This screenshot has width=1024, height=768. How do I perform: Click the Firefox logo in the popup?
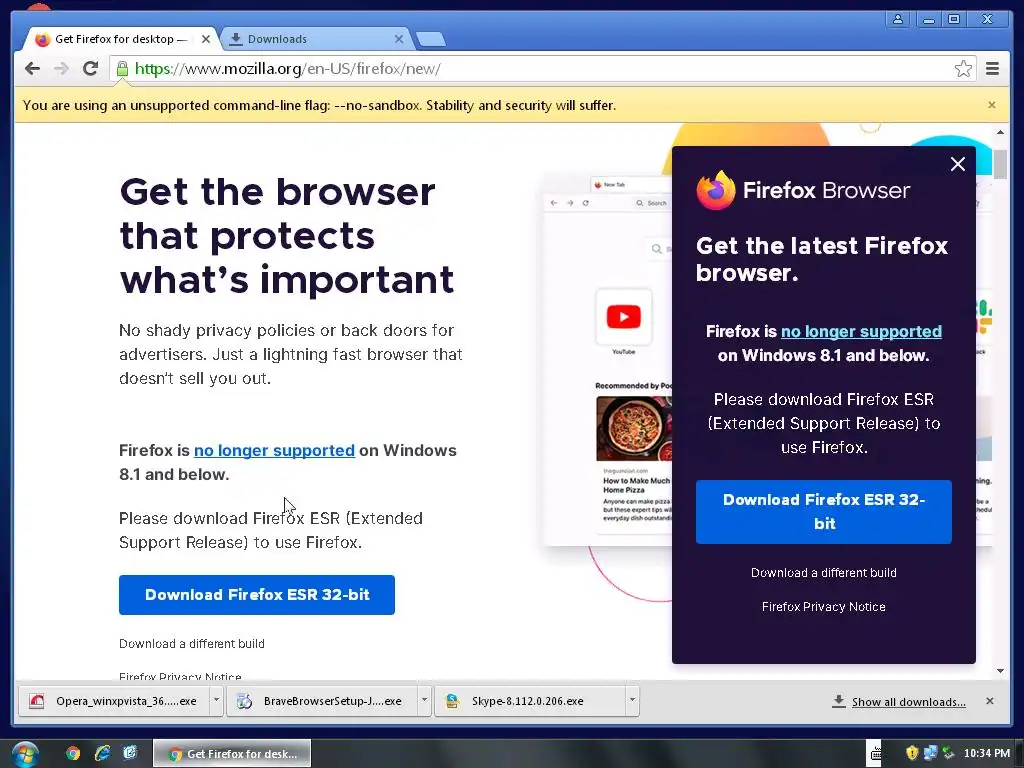coord(716,190)
